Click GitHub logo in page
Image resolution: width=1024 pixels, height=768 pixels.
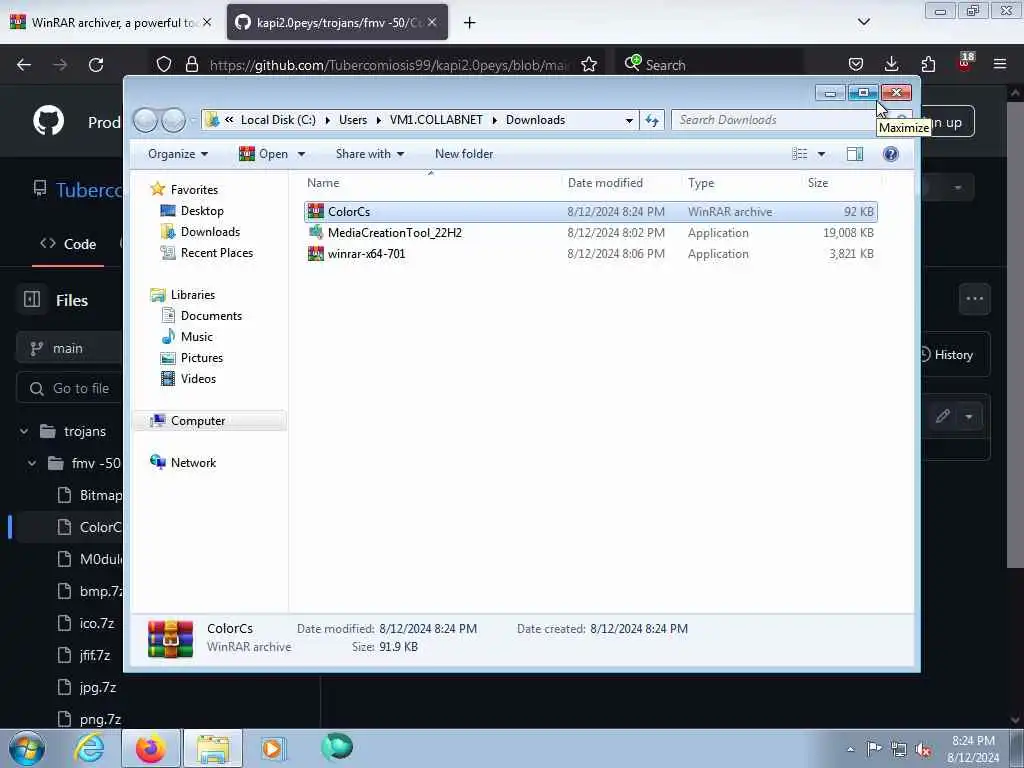[x=48, y=120]
